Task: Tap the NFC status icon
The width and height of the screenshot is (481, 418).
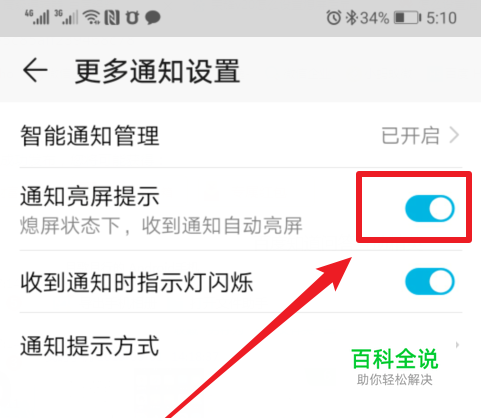Action: tap(112, 17)
